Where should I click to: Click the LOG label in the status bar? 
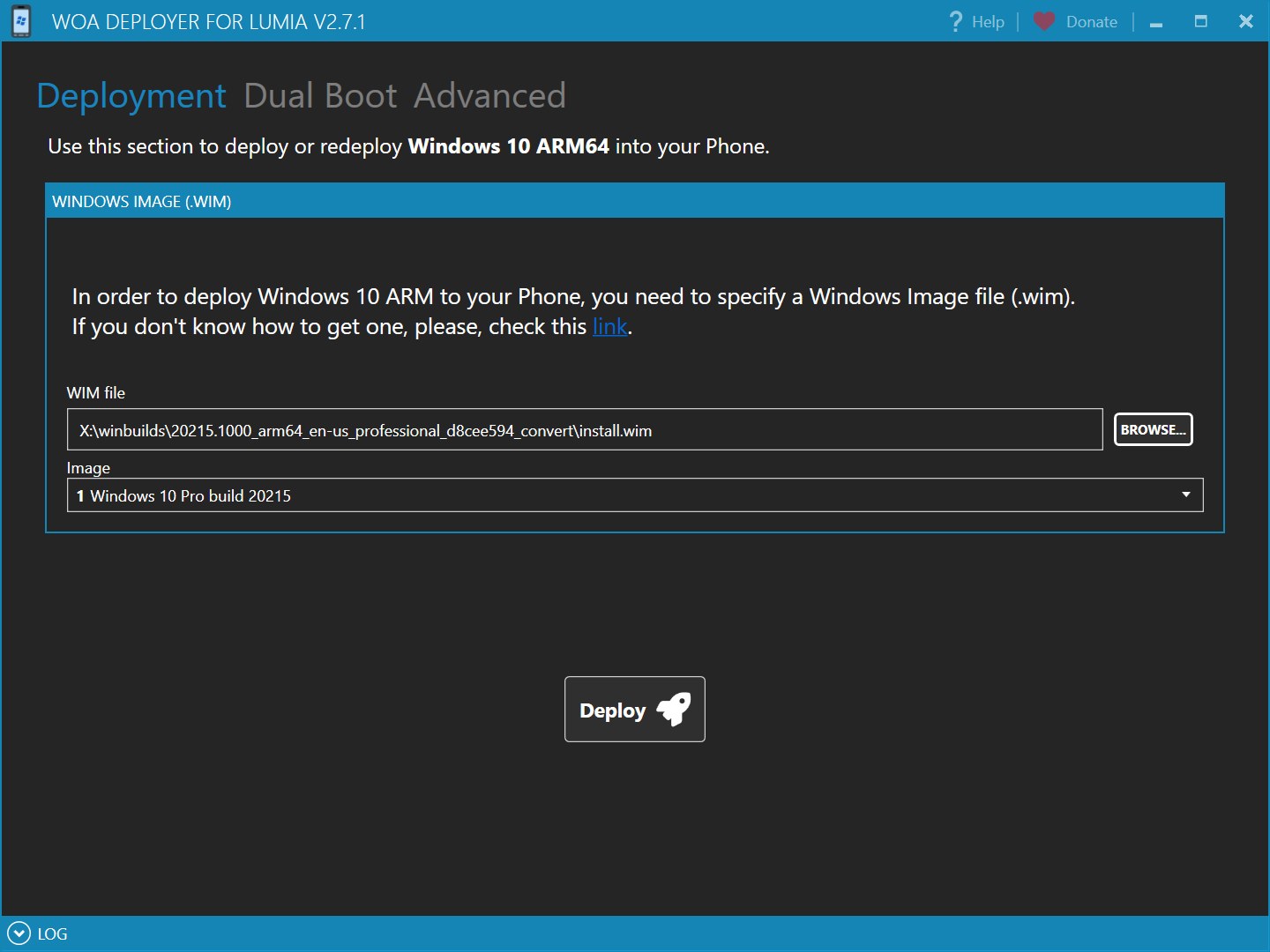52,934
